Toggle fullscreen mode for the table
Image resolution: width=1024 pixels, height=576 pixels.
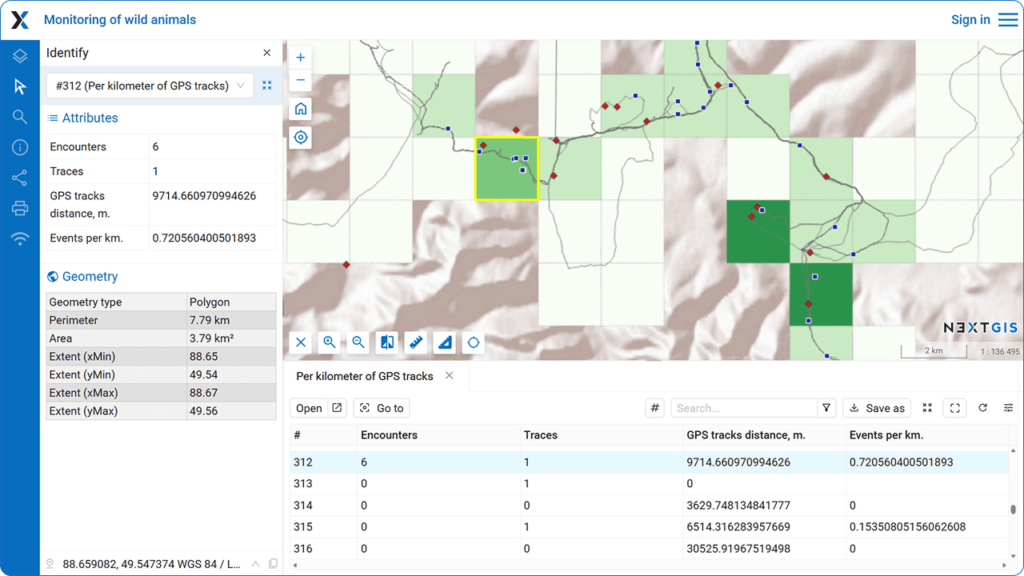tap(954, 408)
